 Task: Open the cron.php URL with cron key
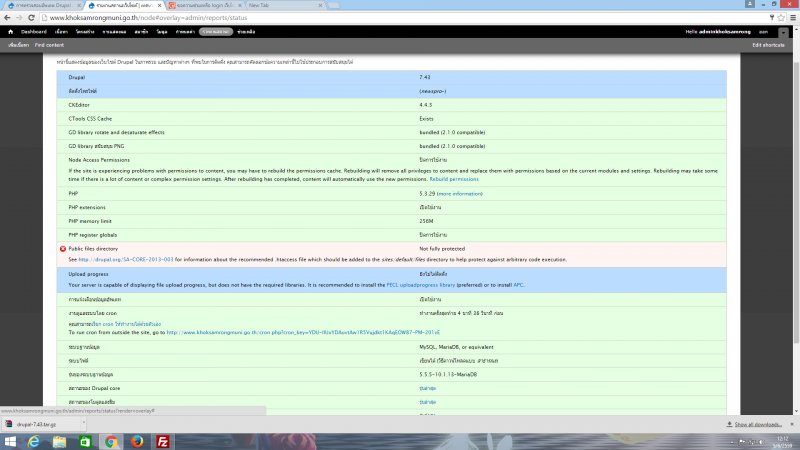click(x=303, y=333)
